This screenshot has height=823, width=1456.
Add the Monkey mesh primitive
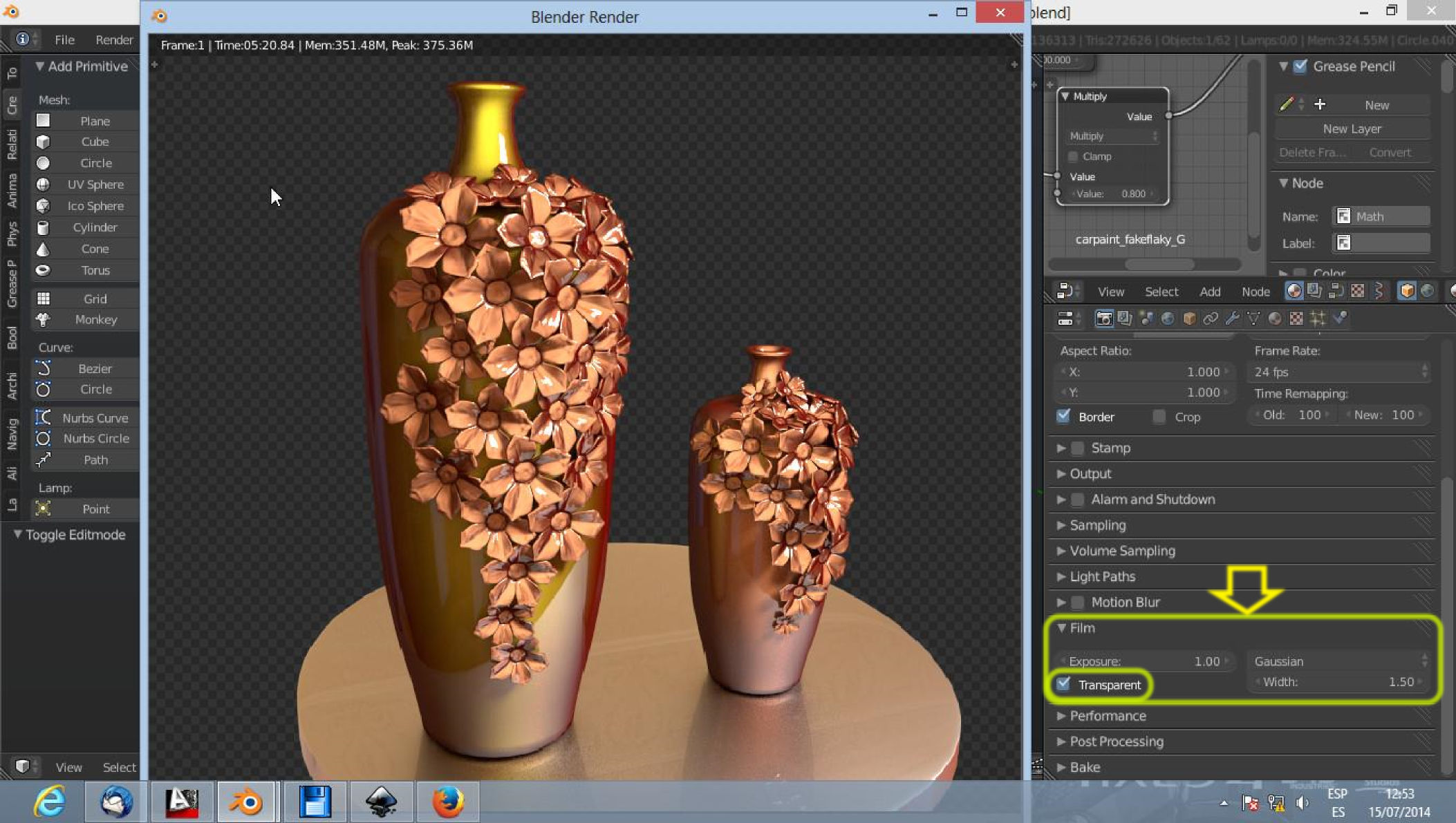tap(95, 320)
